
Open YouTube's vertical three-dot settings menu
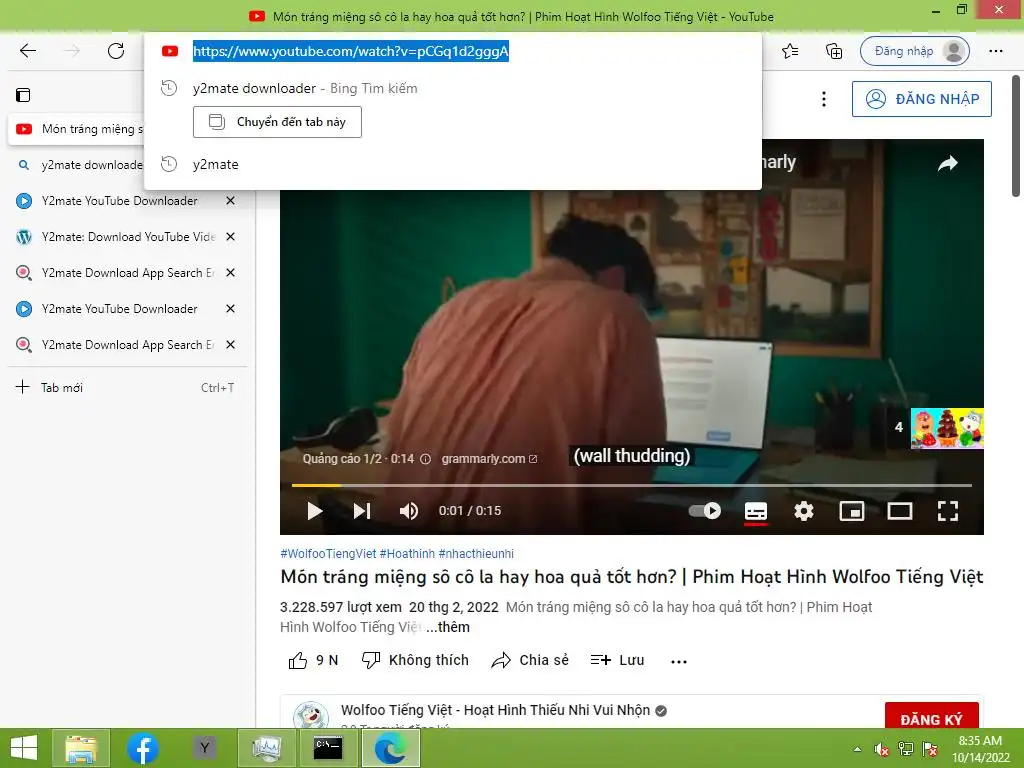[824, 99]
